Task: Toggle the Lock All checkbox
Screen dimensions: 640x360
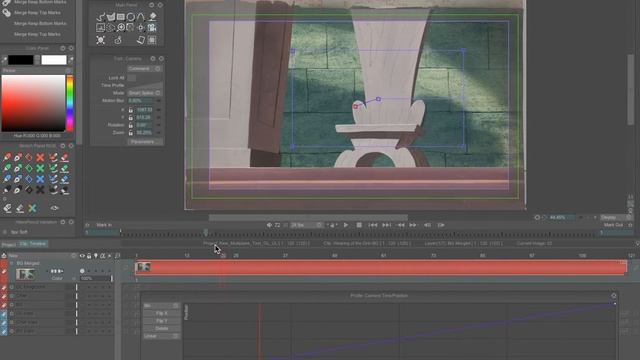Action: pos(131,78)
